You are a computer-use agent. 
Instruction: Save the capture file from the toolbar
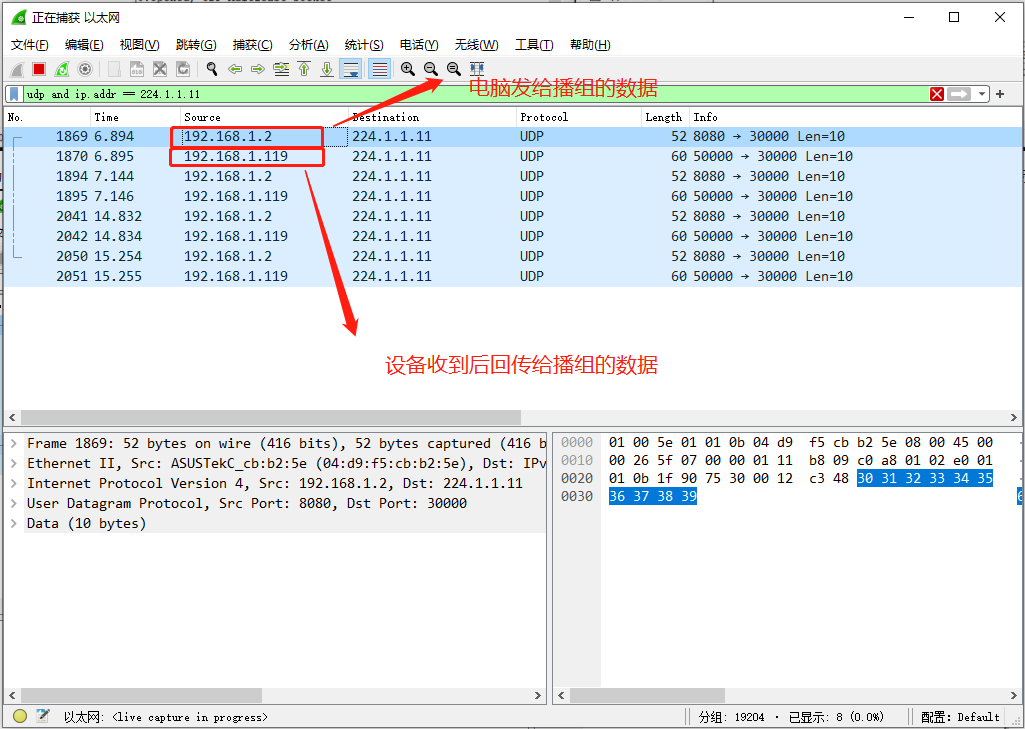coord(137,69)
